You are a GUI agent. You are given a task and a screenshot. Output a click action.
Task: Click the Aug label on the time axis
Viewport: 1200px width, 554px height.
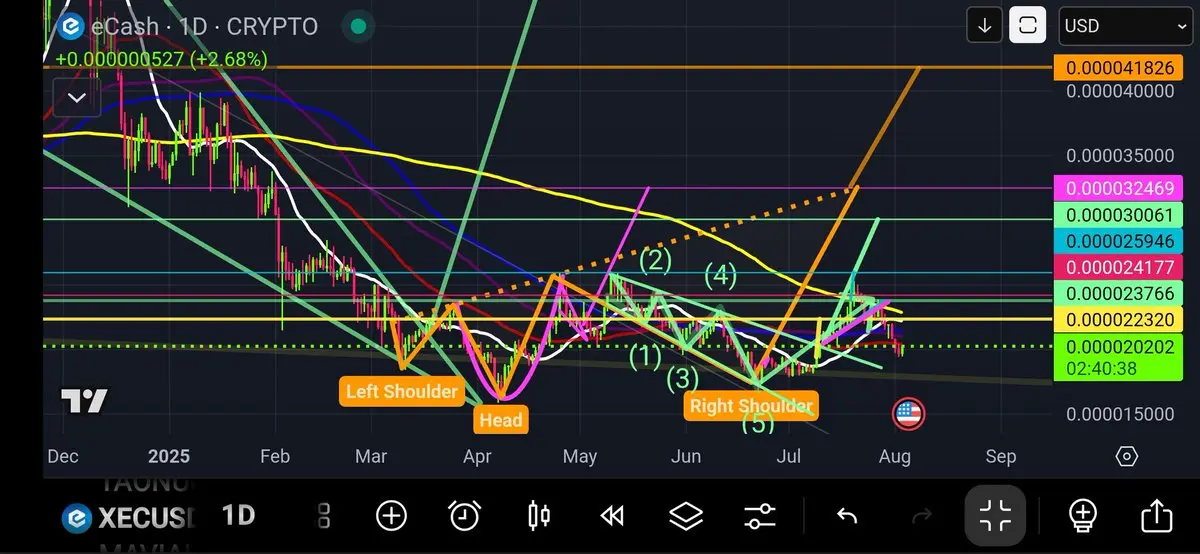[x=894, y=457]
